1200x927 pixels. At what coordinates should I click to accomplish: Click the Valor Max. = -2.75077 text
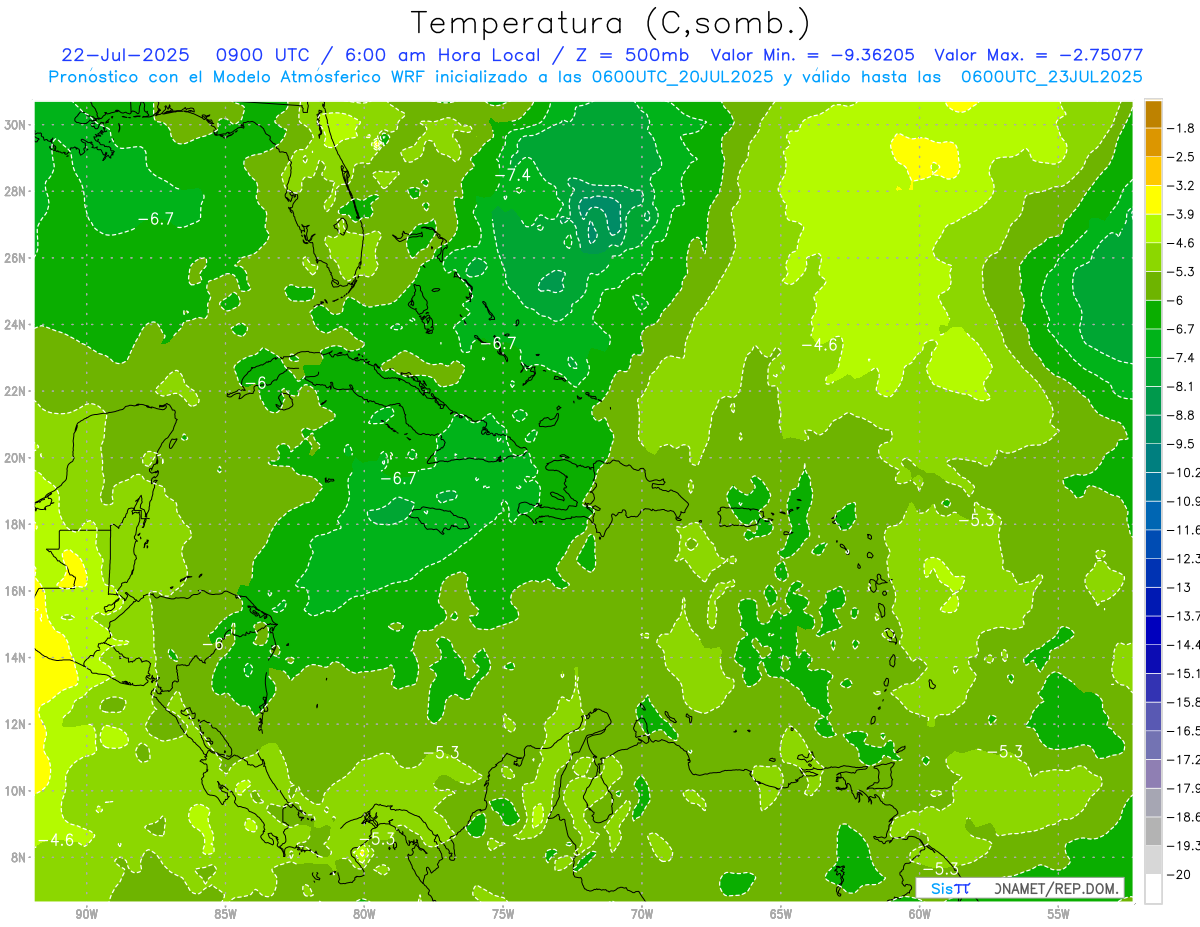pos(1038,55)
